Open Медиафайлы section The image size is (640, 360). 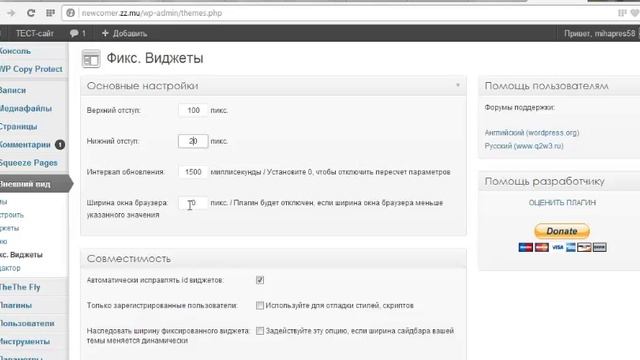tap(26, 108)
